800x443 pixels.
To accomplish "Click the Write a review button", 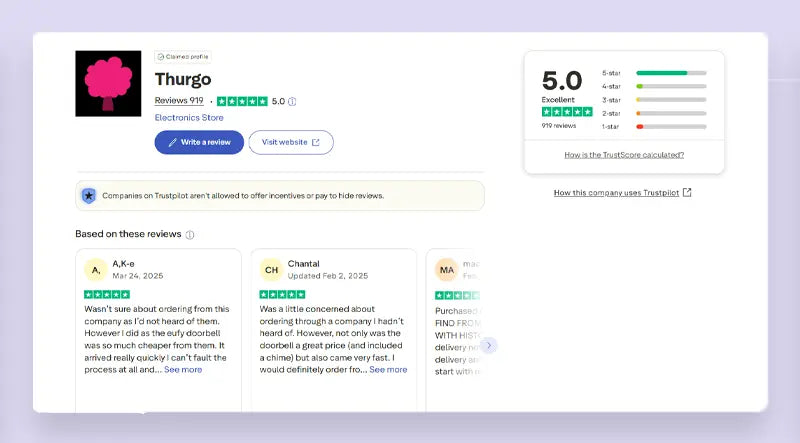I will point(199,142).
